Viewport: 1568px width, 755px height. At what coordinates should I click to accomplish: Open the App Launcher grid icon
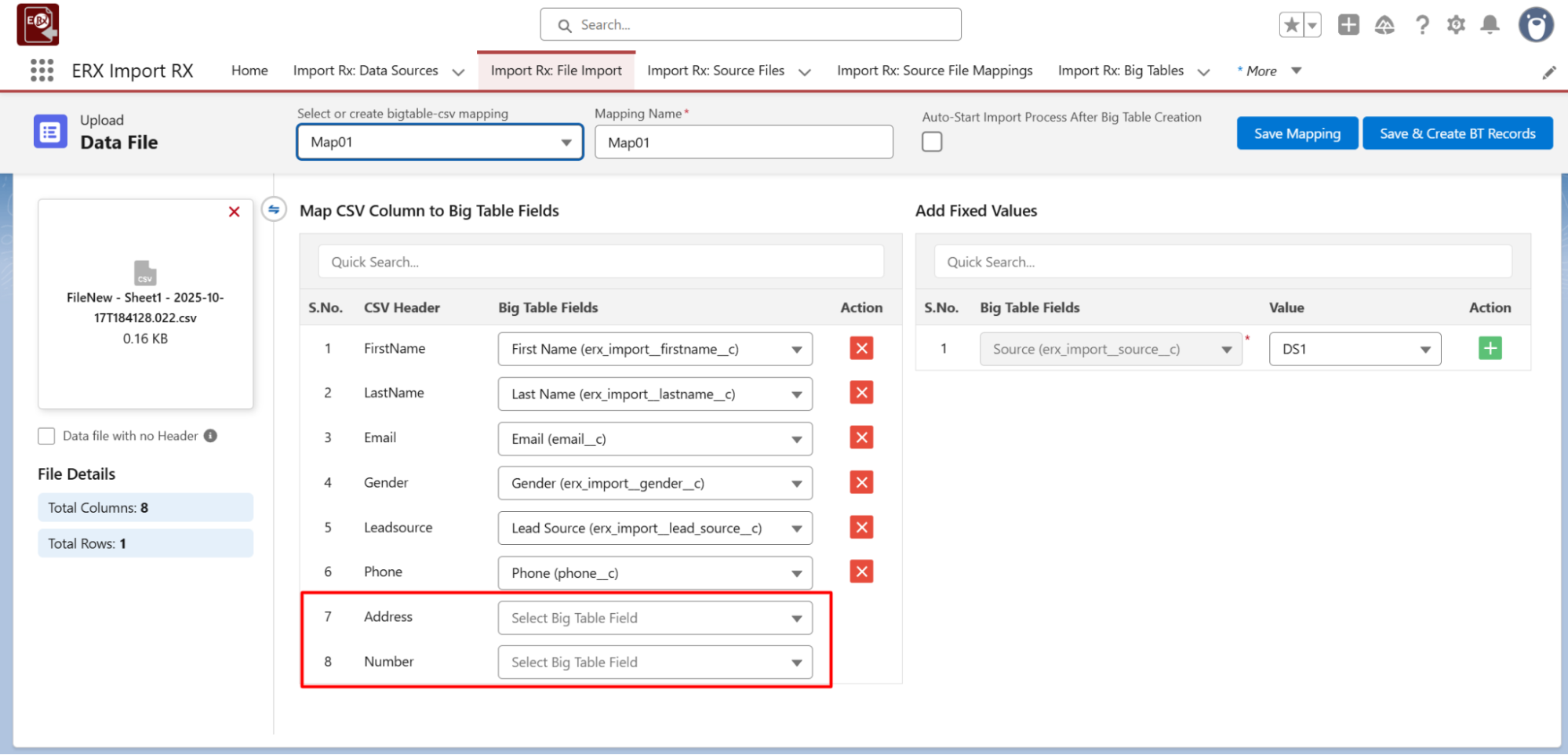click(x=42, y=71)
